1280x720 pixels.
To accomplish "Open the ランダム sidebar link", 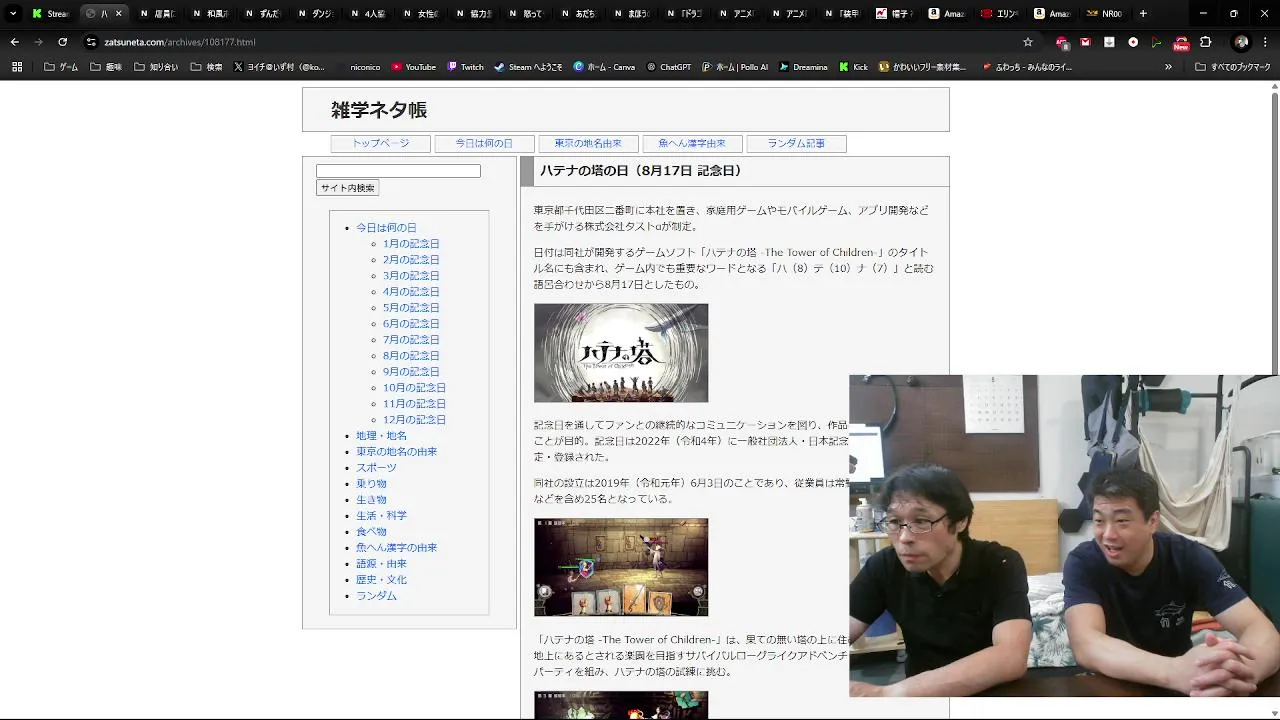I will pyautogui.click(x=376, y=596).
